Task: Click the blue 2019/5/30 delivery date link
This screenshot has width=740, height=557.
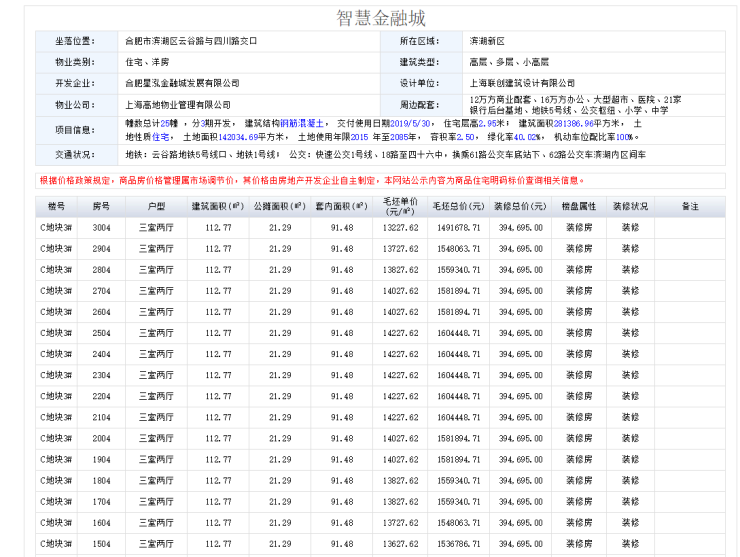Action: 410,124
